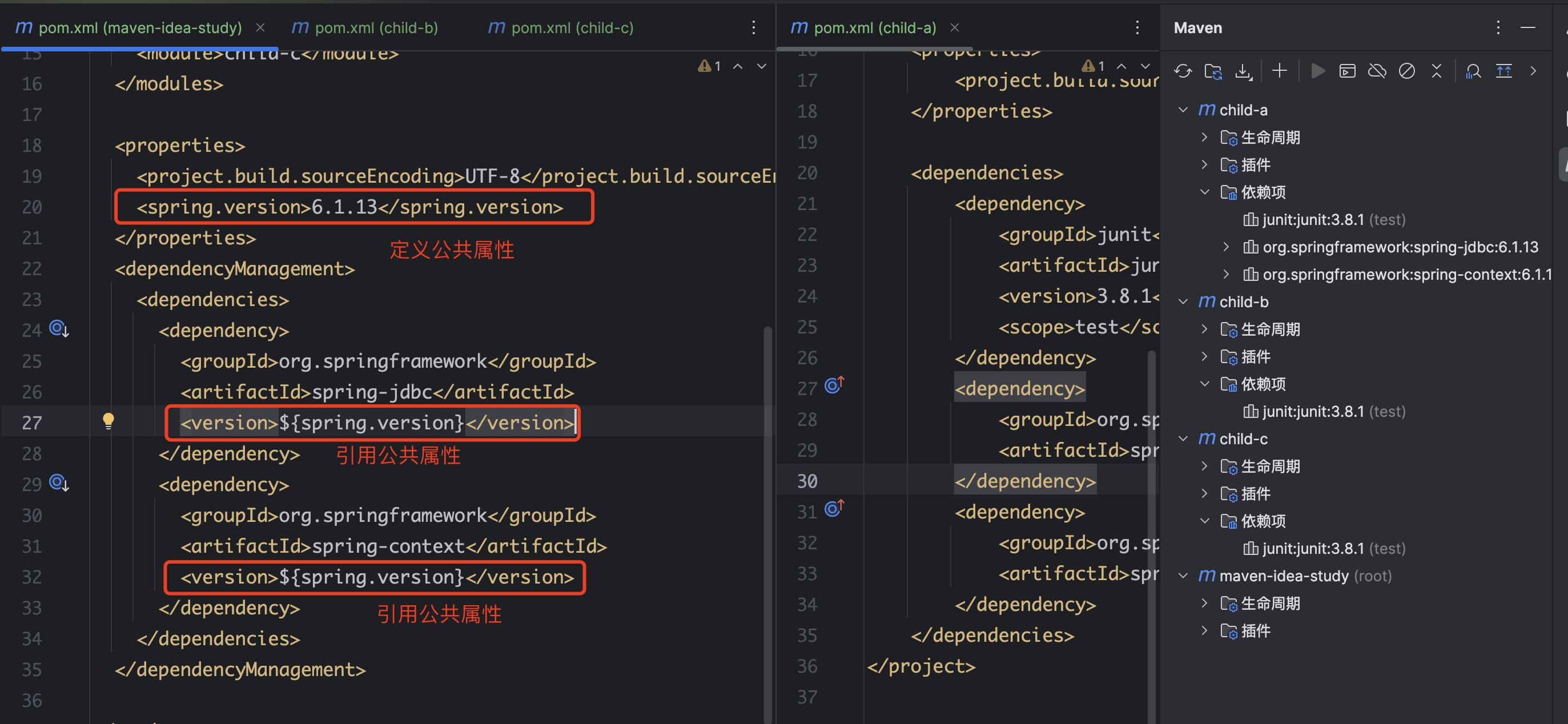Click Collapse All icon in Maven toolbar

pyautogui.click(x=1437, y=71)
